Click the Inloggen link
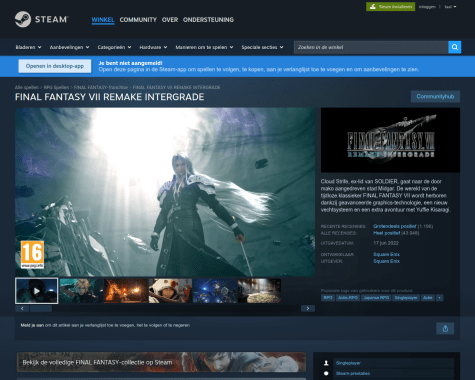This screenshot has width=475, height=380. pos(427,7)
